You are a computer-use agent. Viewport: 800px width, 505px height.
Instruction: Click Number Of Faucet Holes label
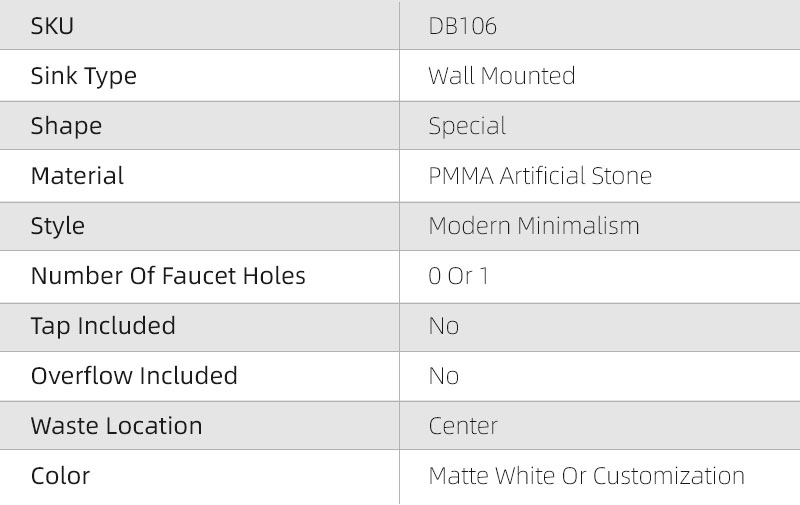[168, 276]
